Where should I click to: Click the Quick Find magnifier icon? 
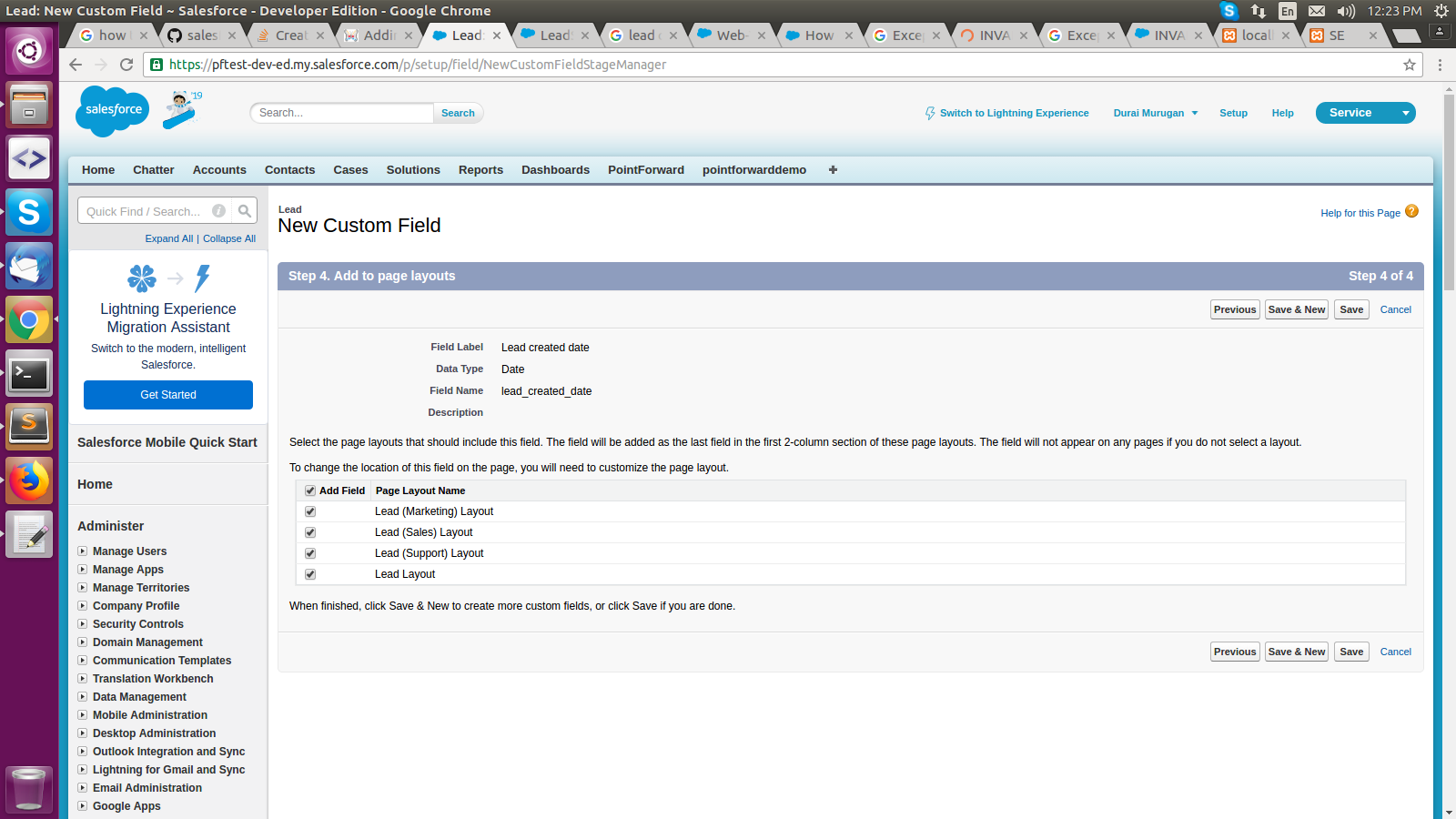coord(245,211)
